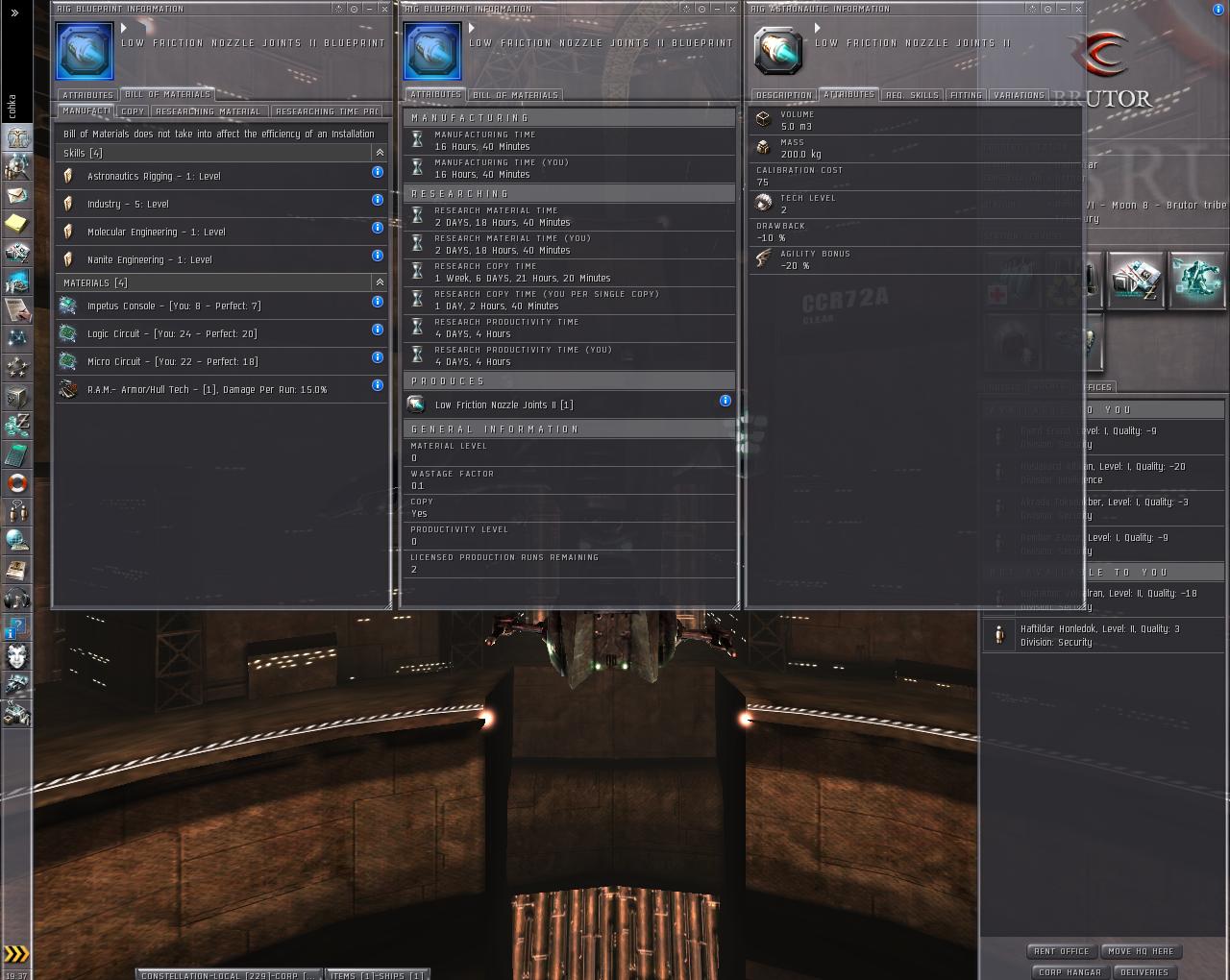The width and height of the screenshot is (1230, 980).
Task: Open the calculator icon in the sidebar
Action: click(x=17, y=454)
